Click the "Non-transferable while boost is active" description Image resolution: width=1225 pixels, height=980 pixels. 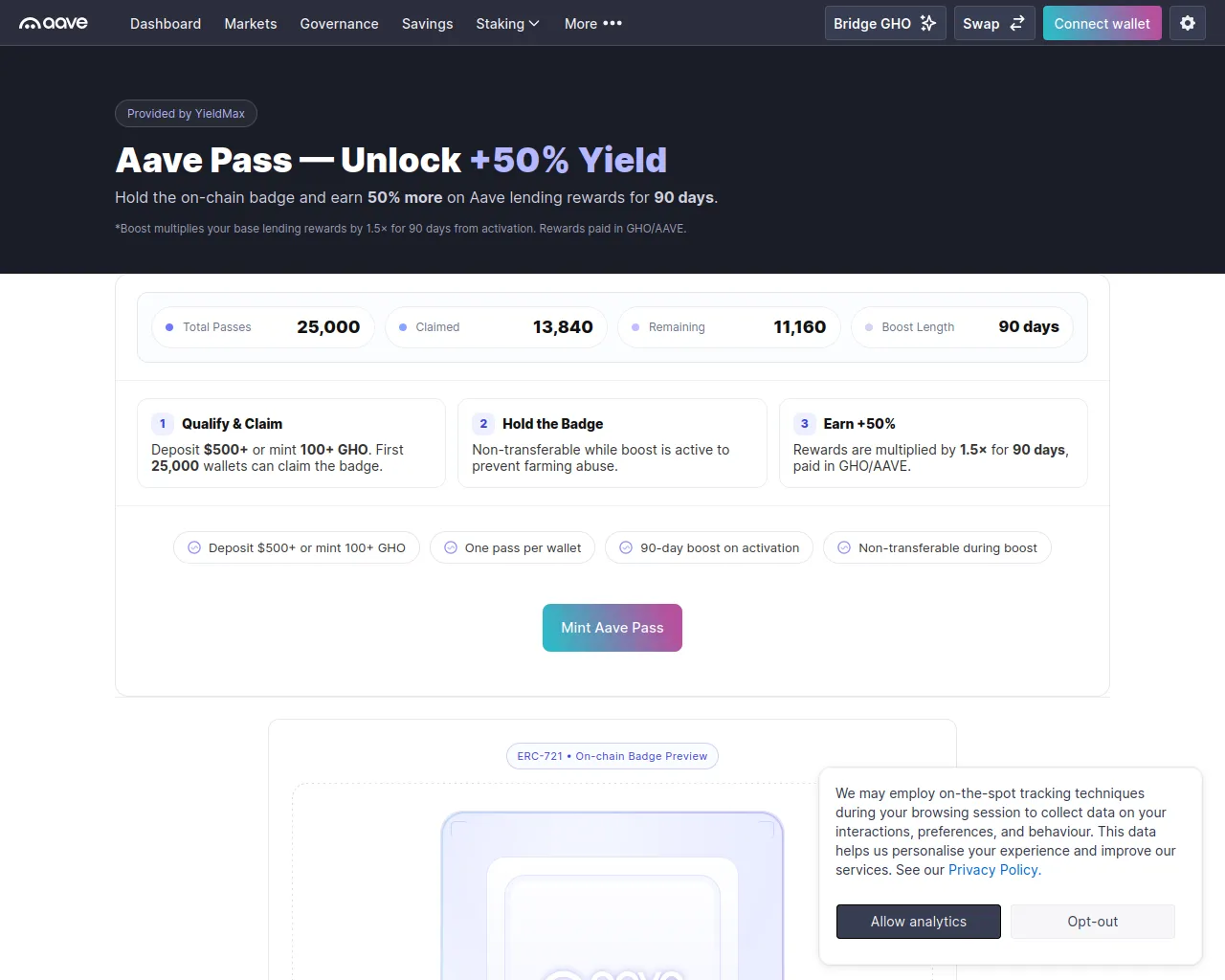coord(601,457)
